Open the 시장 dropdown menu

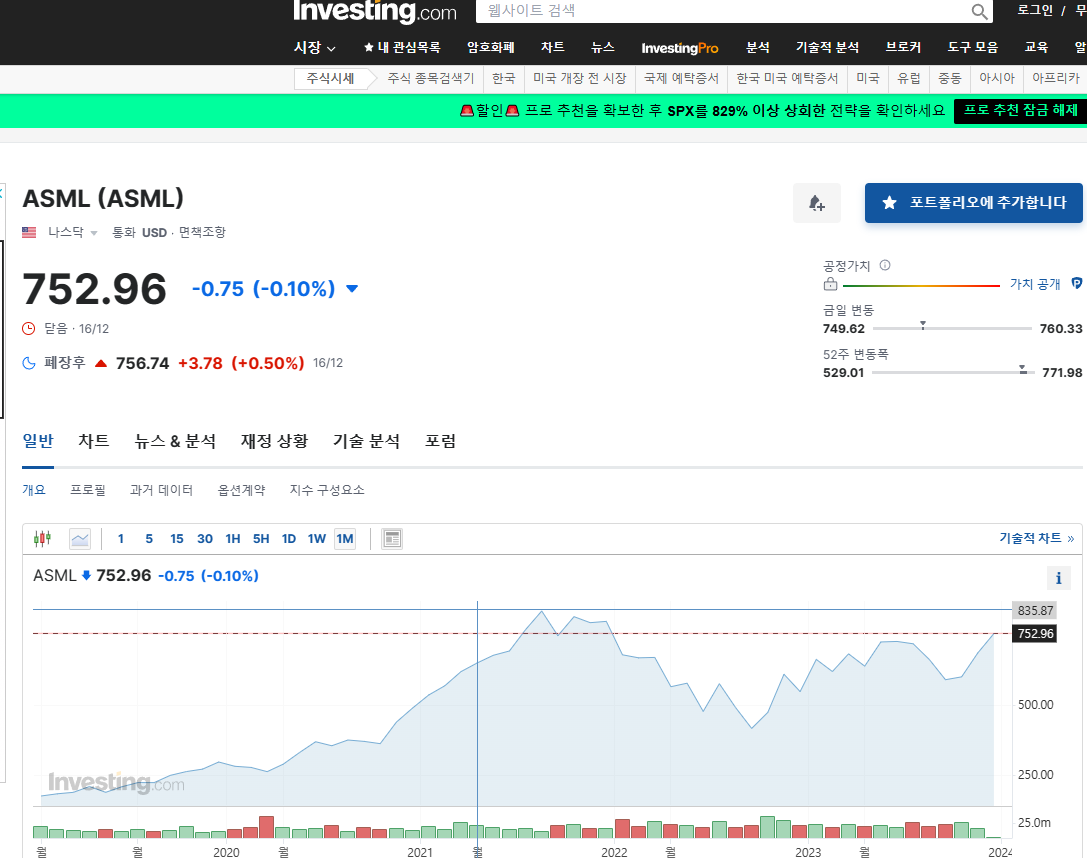click(314, 47)
